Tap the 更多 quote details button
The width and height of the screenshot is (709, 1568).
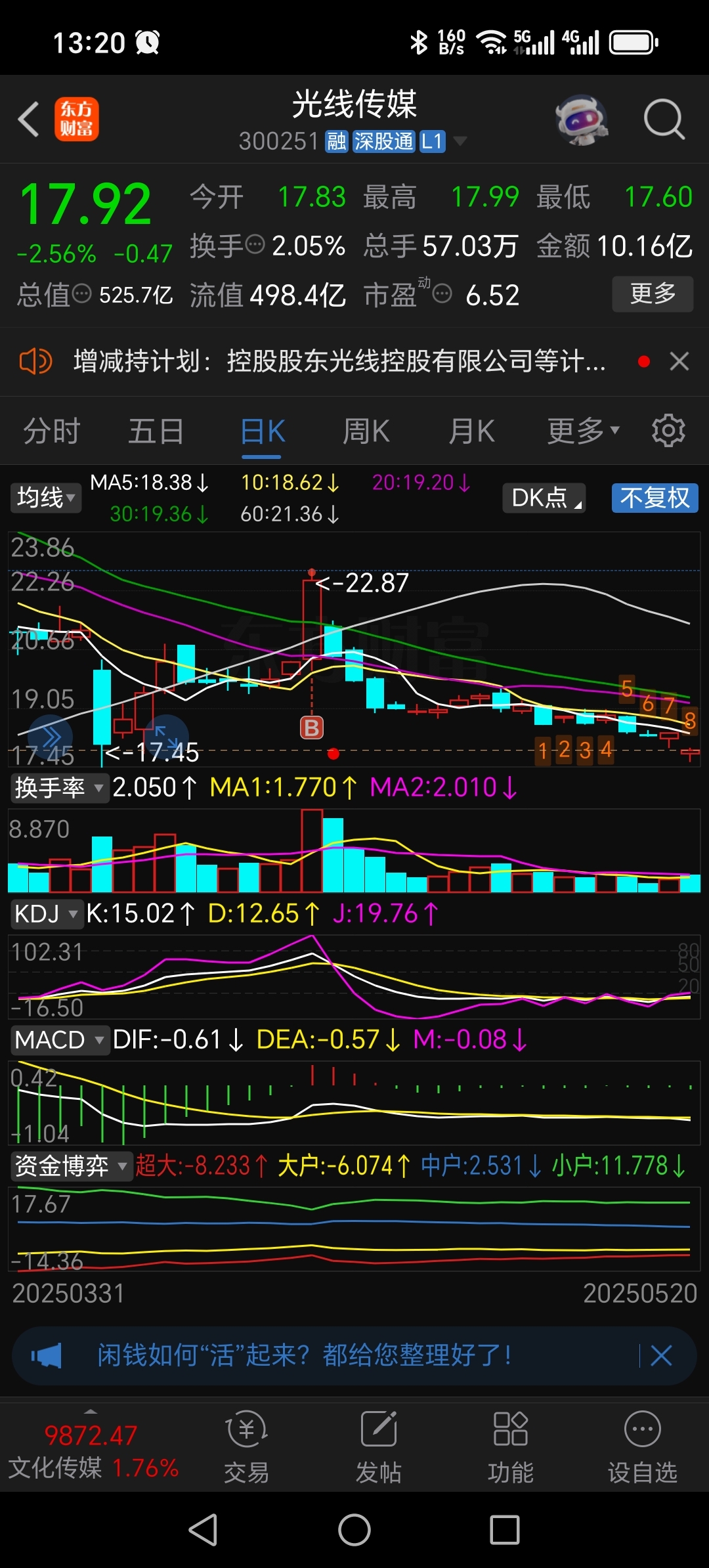(653, 294)
